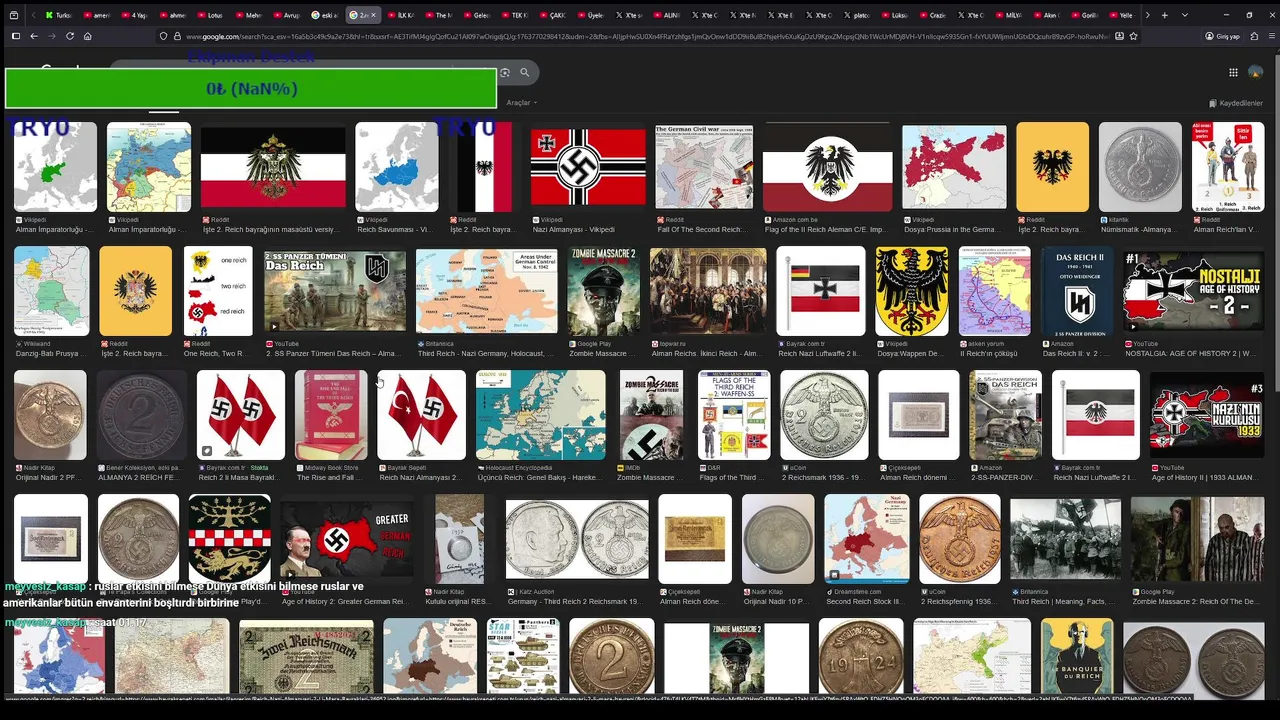Bookmark this page with the star
The width and height of the screenshot is (1280, 720).
1133,36
